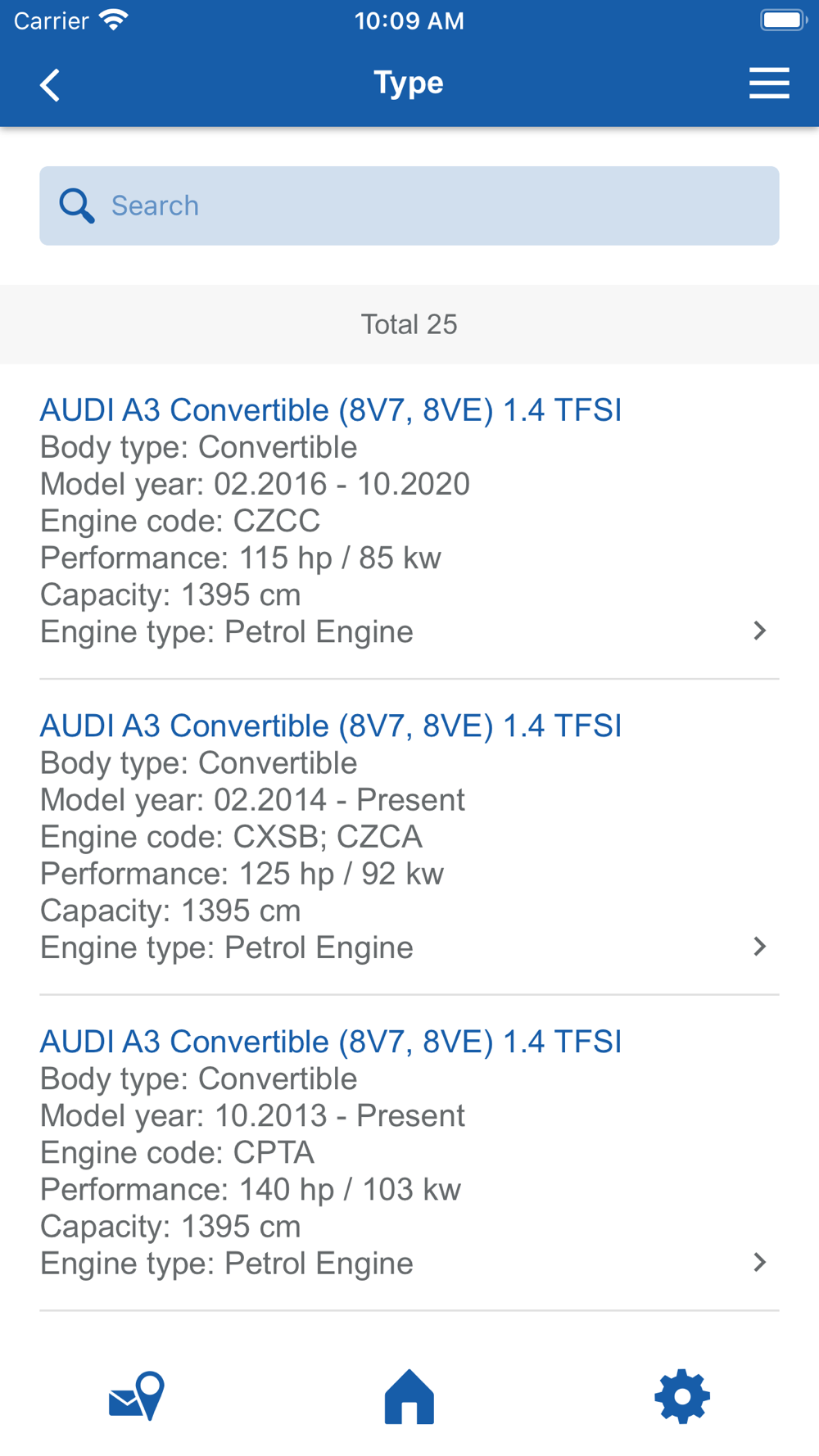Click the magnifying glass search icon
This screenshot has height=1456, width=819.
point(76,206)
